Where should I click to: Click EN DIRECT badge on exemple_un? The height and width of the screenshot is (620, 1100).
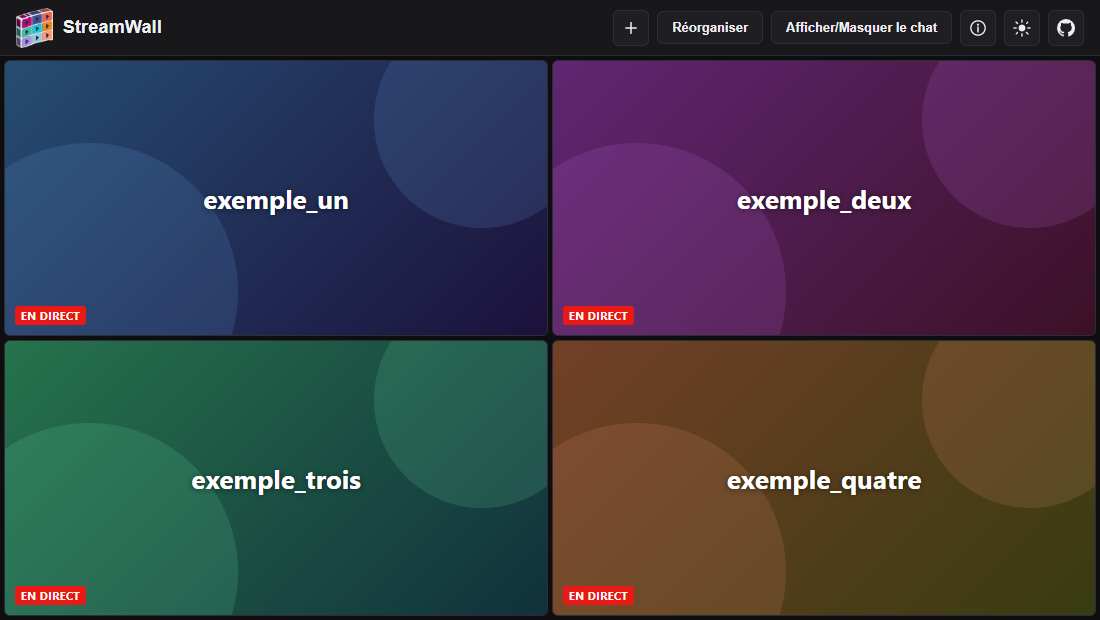pos(51,316)
